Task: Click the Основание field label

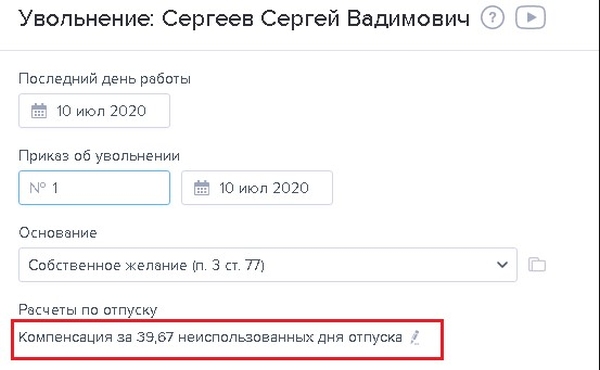Action: [x=58, y=233]
